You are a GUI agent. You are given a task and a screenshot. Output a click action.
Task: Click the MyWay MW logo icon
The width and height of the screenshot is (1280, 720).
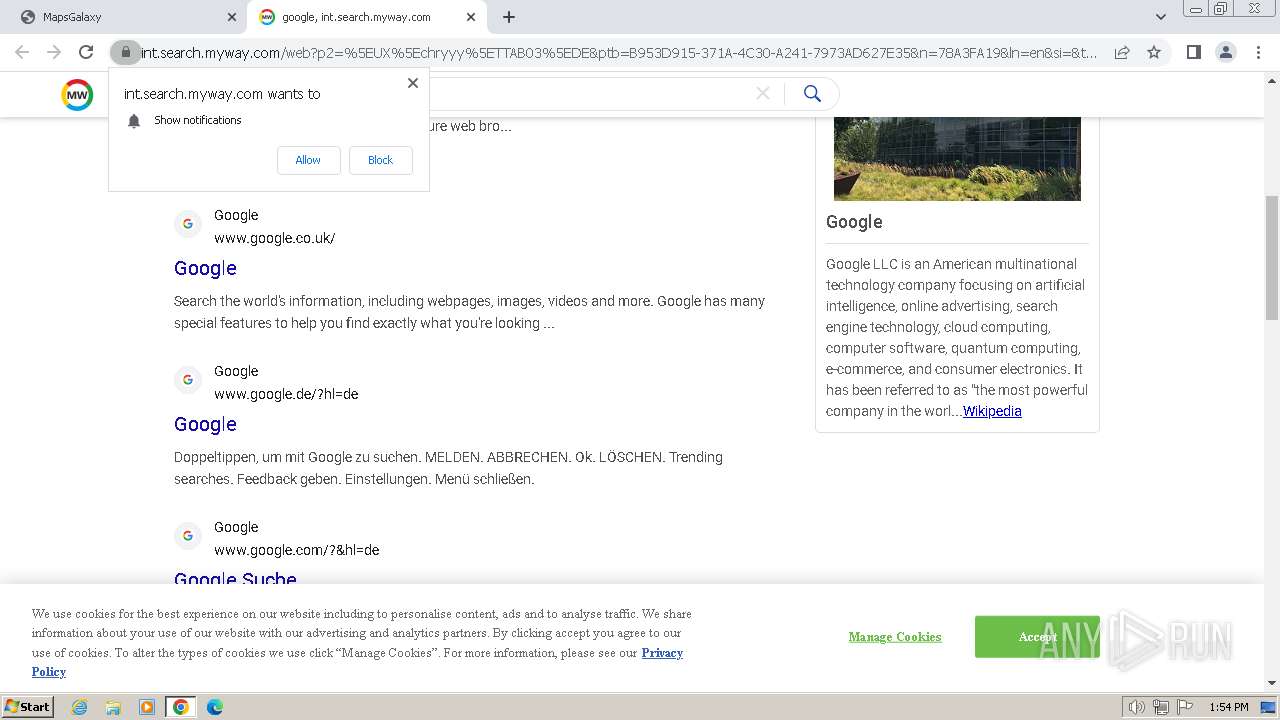pyautogui.click(x=77, y=95)
